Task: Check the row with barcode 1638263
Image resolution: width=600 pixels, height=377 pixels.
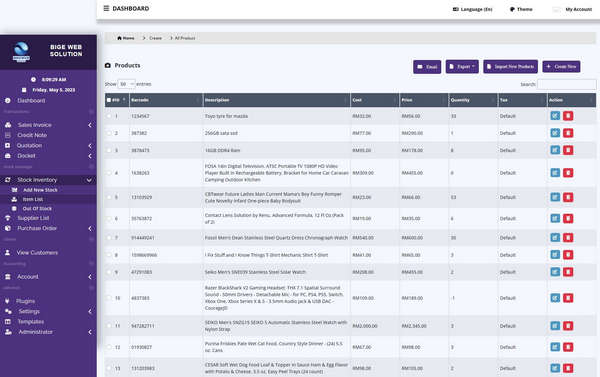Action: pyautogui.click(x=109, y=173)
